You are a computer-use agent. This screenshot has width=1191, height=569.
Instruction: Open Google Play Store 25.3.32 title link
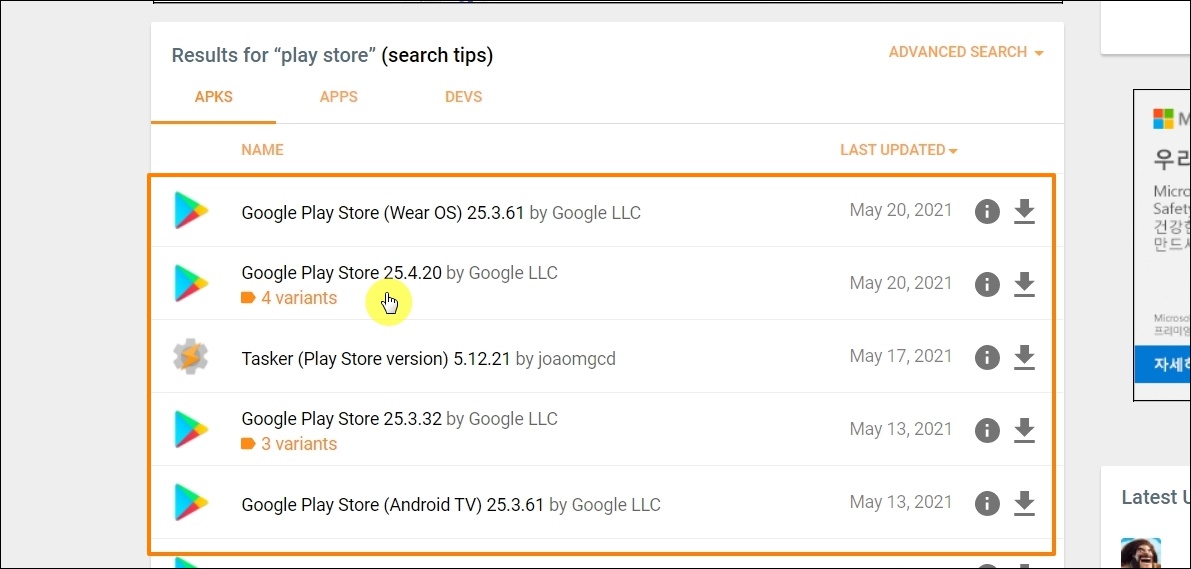[341, 419]
